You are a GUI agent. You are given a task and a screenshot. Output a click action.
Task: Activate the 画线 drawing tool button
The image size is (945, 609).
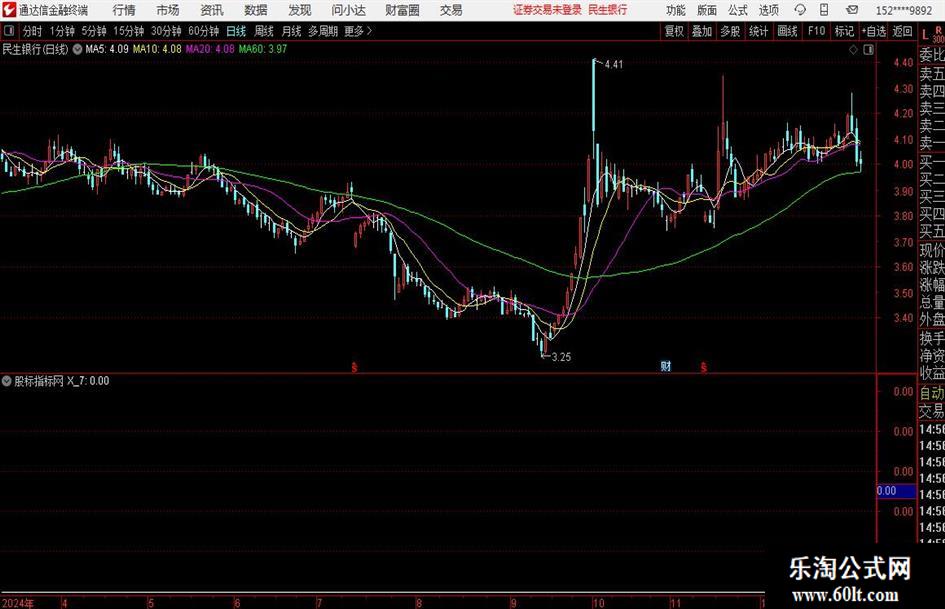787,31
